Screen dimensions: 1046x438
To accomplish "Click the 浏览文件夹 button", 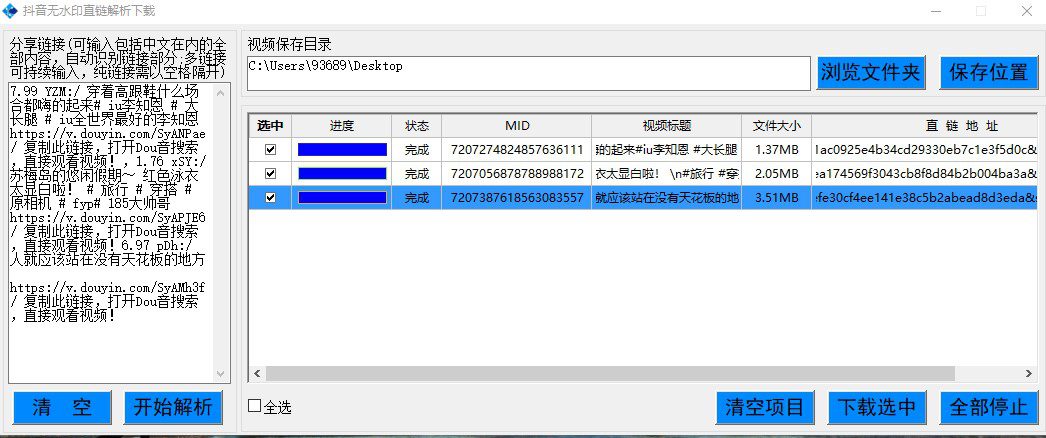I will pyautogui.click(x=871, y=73).
